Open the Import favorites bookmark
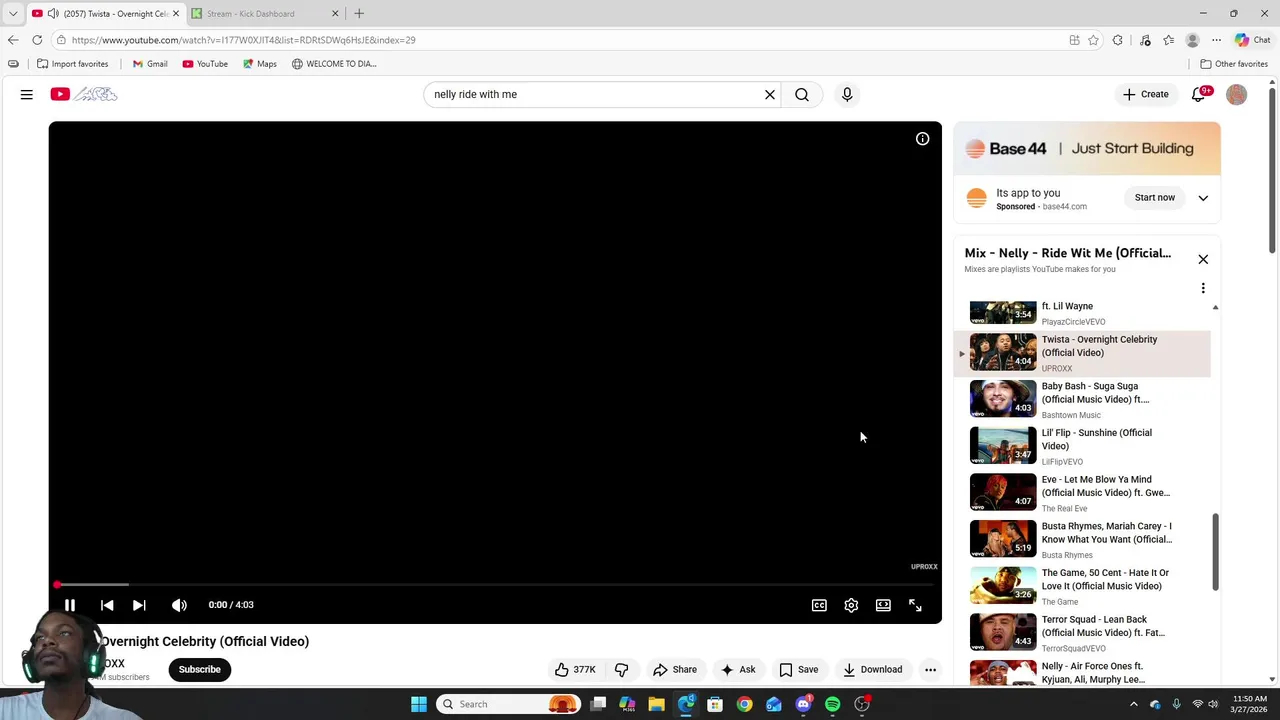 [x=72, y=64]
